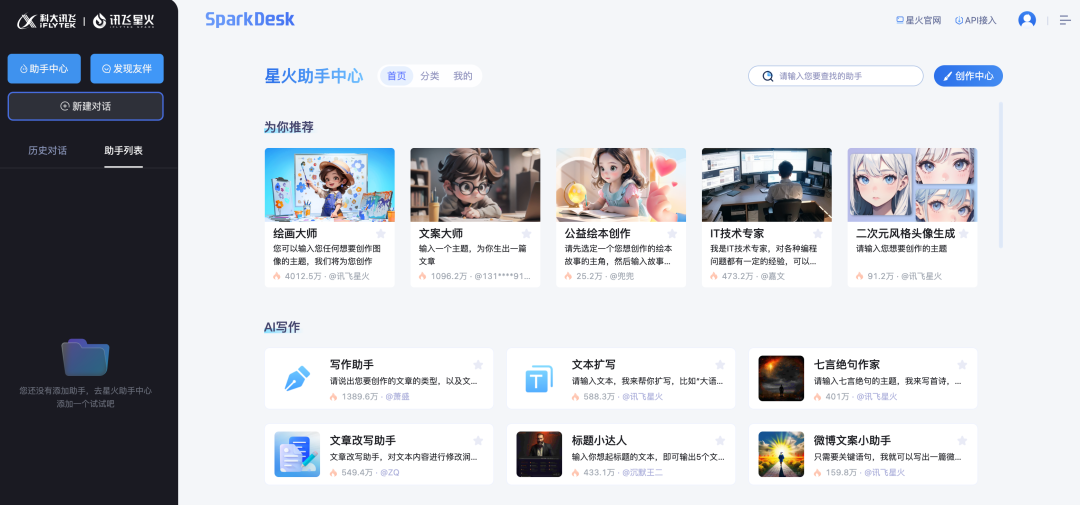Viewport: 1080px width, 505px height.
Task: Switch to 助手列表 tab
Action: pyautogui.click(x=123, y=150)
